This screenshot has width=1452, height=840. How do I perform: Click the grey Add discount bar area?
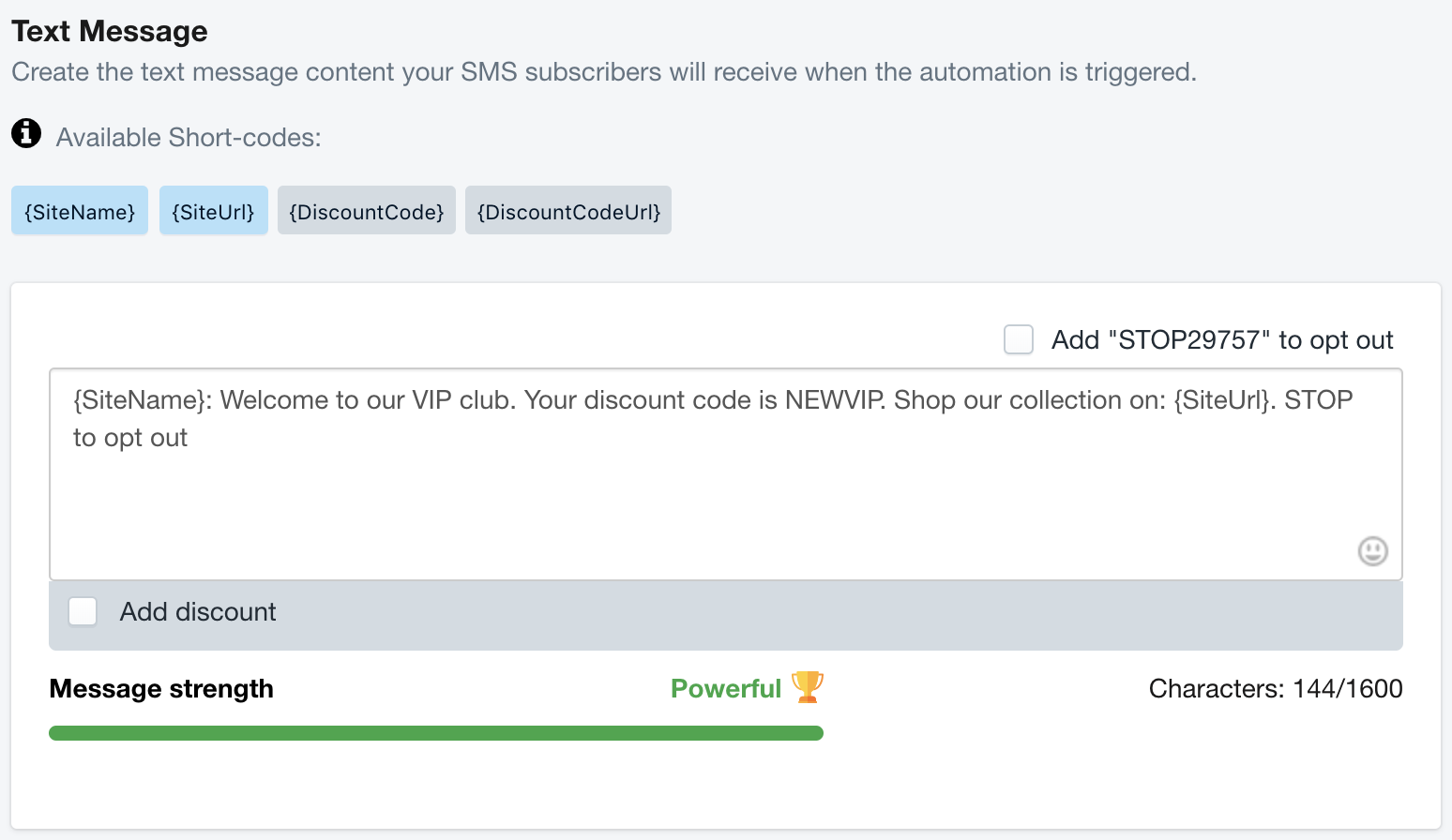(x=726, y=615)
